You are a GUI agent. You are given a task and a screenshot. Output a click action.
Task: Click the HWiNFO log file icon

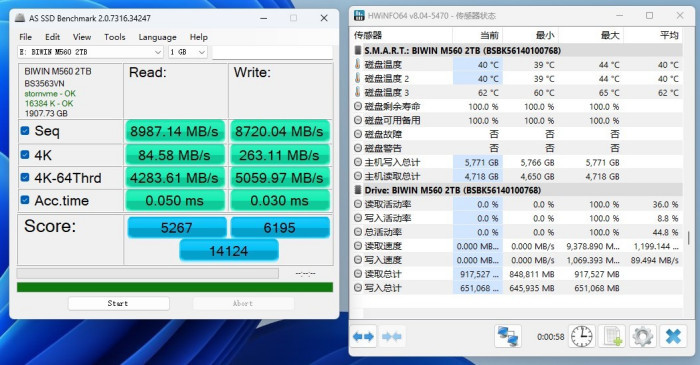(x=612, y=336)
